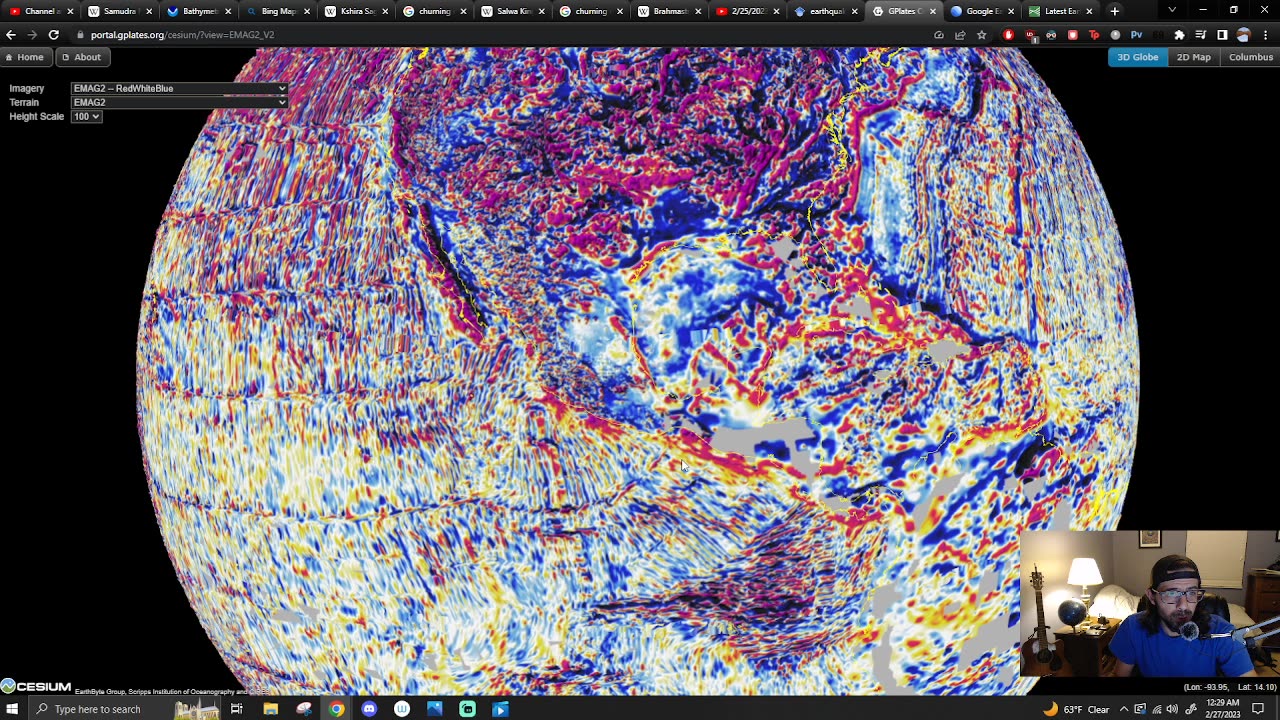Open the Windows notification center
The image size is (1280, 720).
click(x=1258, y=709)
